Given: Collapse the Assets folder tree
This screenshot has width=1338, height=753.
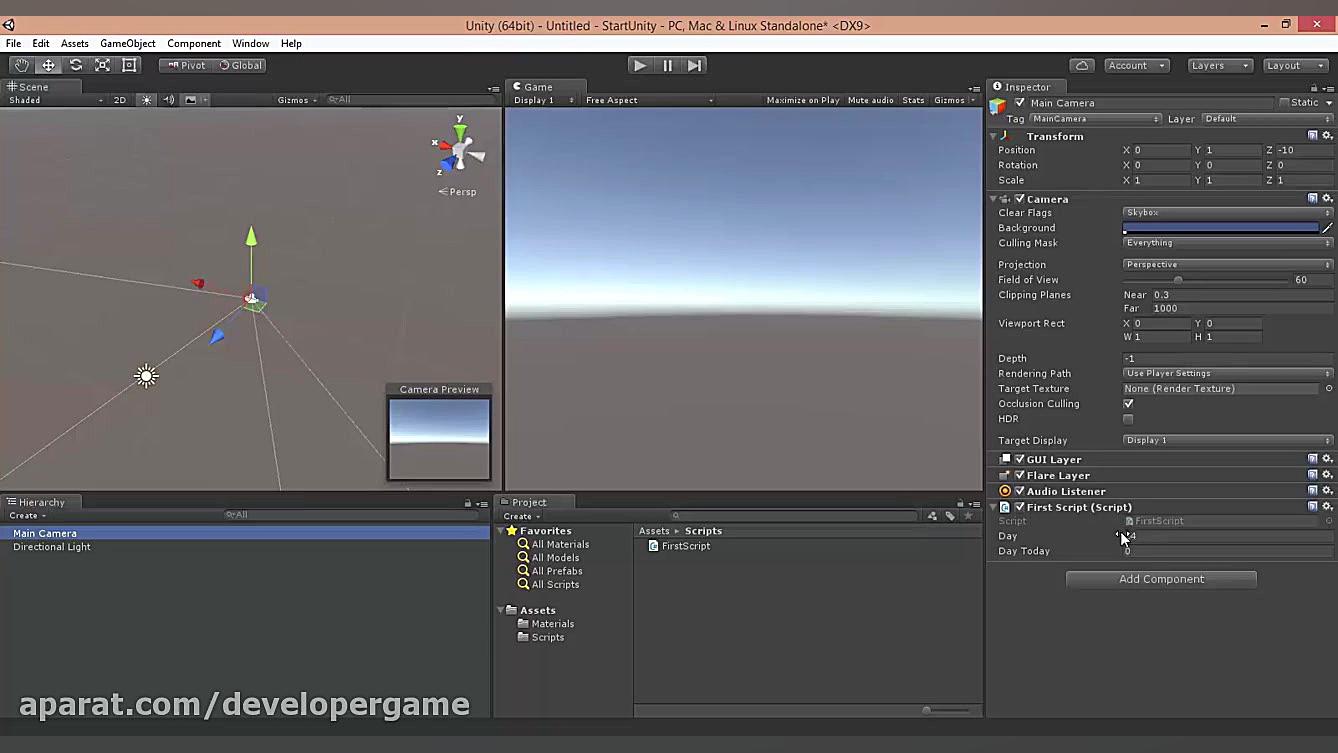Looking at the screenshot, I should click(502, 610).
